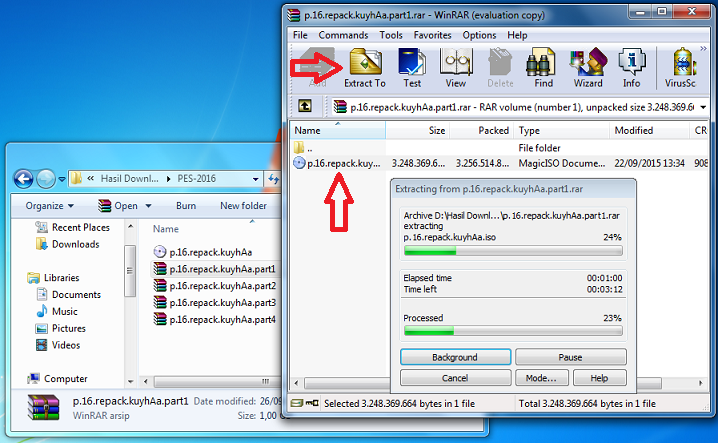
Task: Select Documents library
Action: tap(69, 295)
